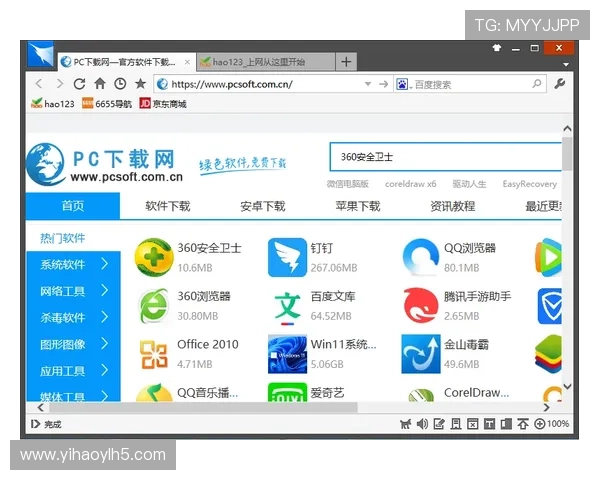Open address bar history dropdown arrow
The width and height of the screenshot is (600, 480).
pyautogui.click(x=368, y=84)
